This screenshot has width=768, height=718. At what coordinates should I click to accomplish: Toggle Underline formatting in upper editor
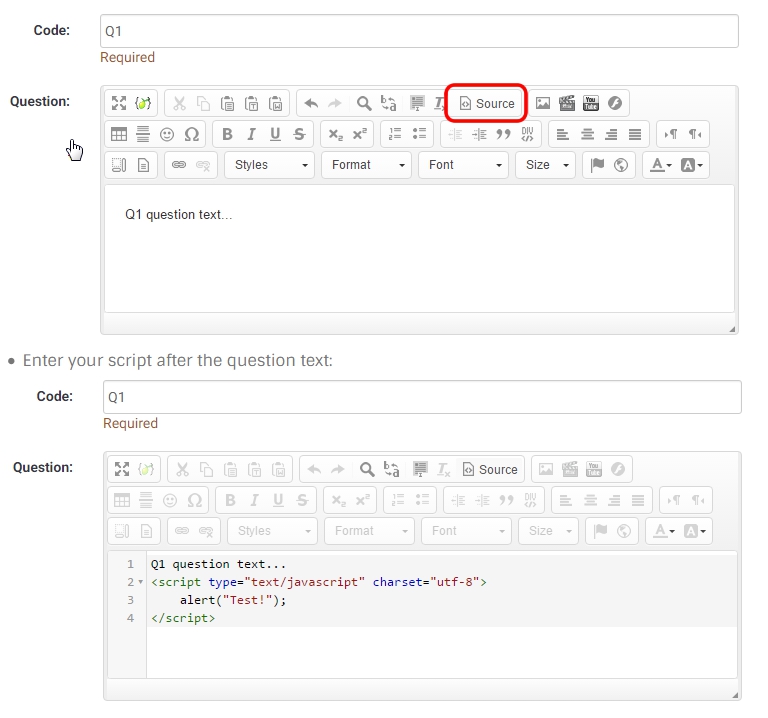(x=275, y=134)
